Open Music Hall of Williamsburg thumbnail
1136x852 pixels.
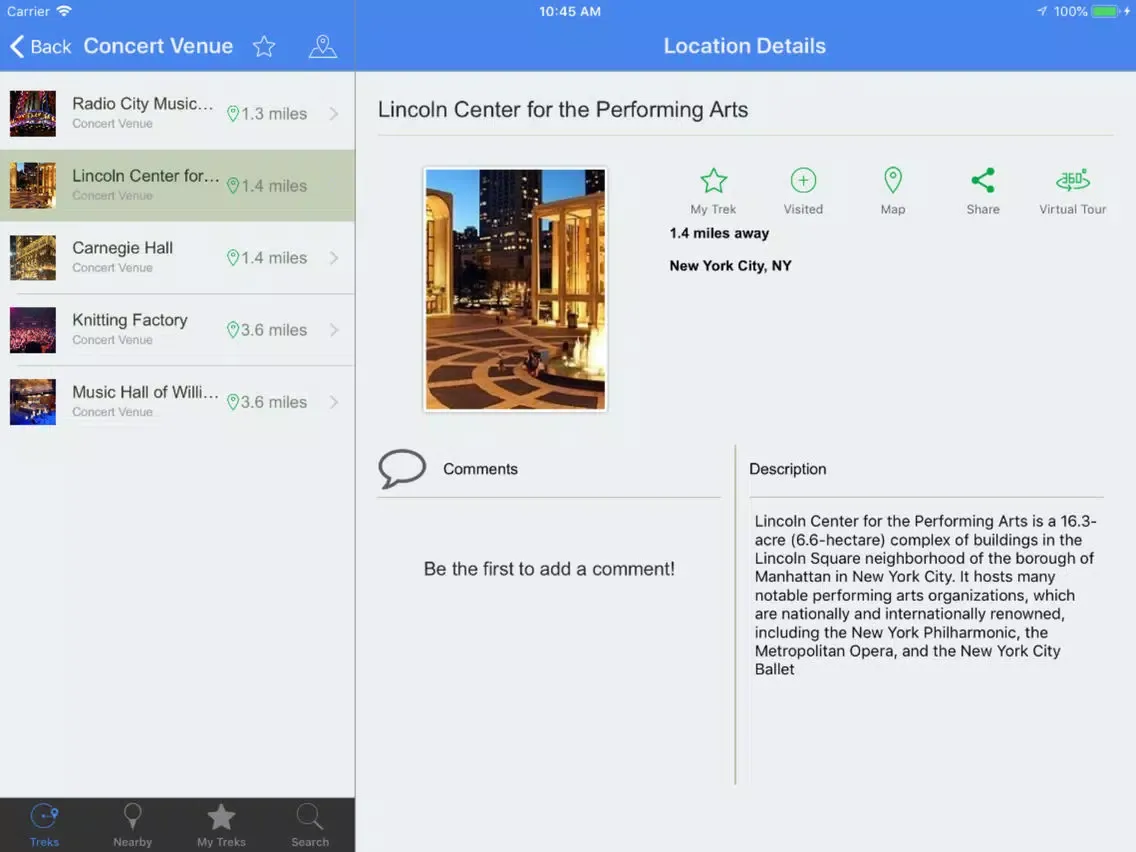coord(33,402)
